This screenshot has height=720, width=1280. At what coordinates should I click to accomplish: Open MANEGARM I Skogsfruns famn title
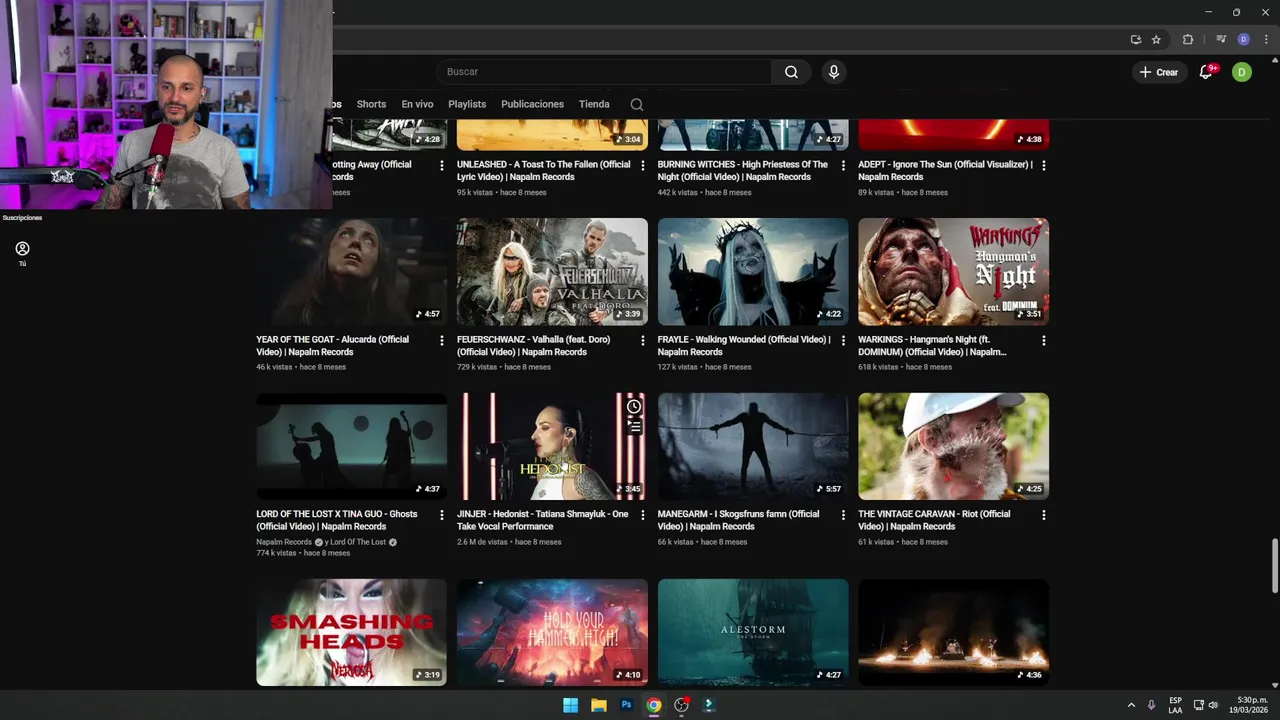click(x=738, y=520)
